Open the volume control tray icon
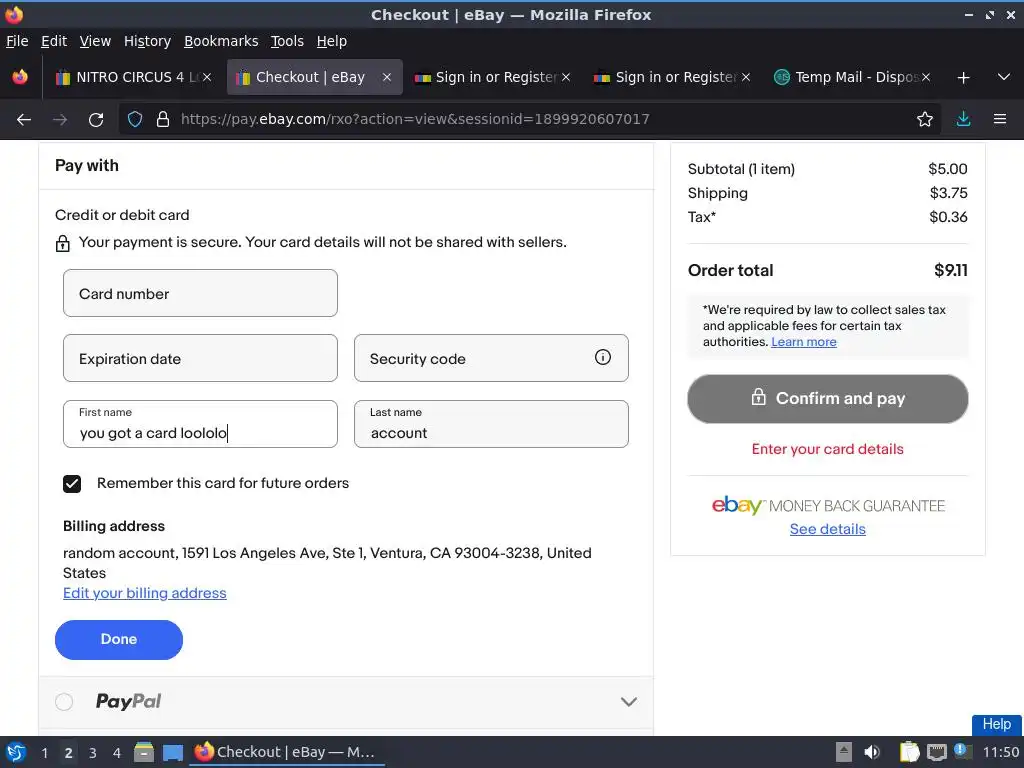Screen dimensions: 1024x768 872,752
